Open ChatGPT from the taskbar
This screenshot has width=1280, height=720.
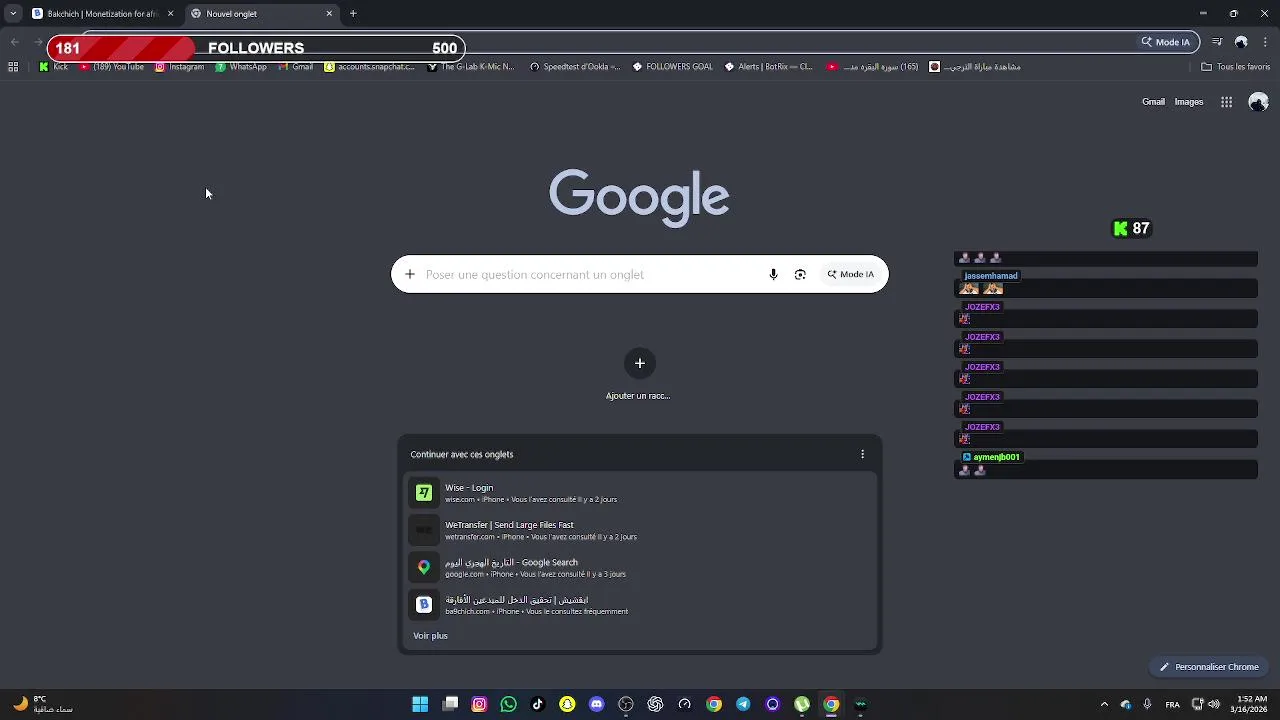click(655, 704)
